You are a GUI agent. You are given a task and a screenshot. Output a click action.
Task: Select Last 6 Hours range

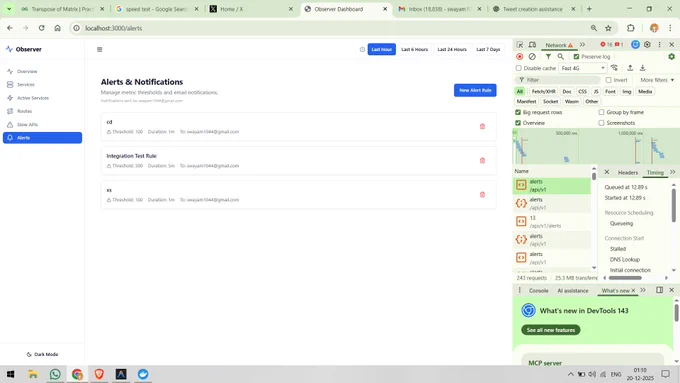click(414, 49)
